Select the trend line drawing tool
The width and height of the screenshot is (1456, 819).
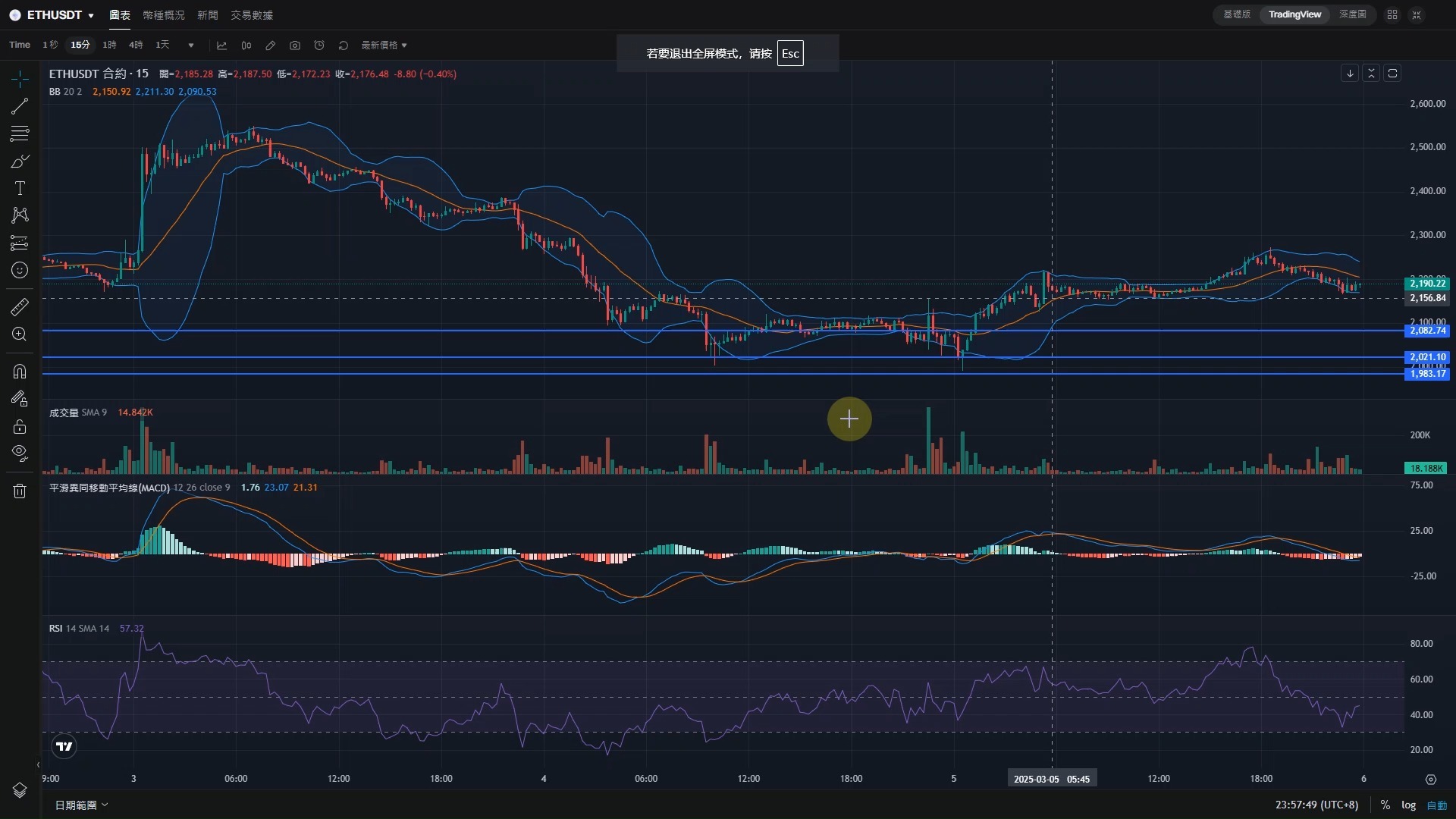coord(20,106)
